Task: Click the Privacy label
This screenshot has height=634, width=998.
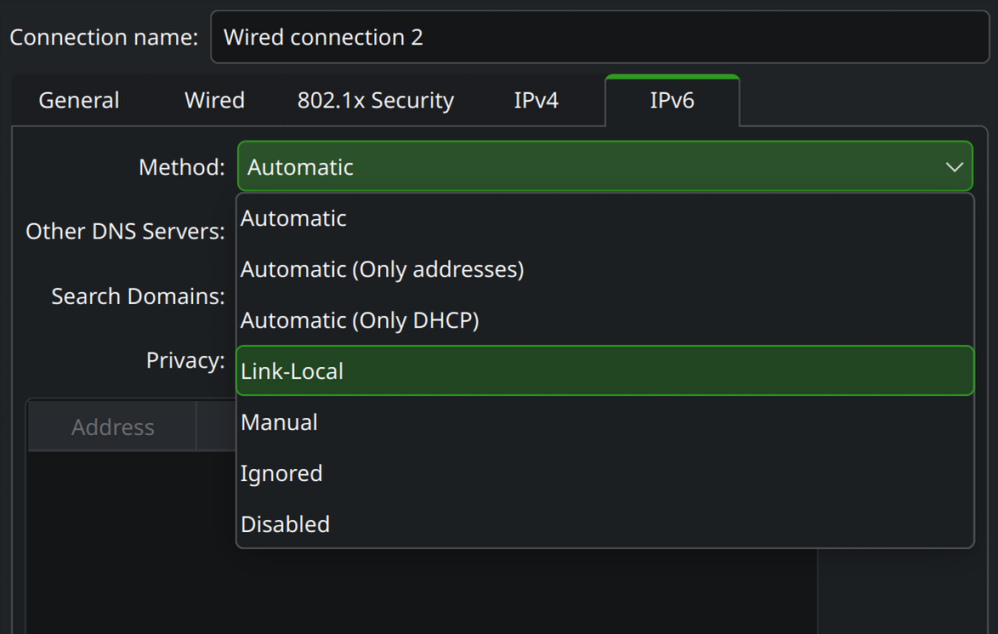Action: pos(185,361)
